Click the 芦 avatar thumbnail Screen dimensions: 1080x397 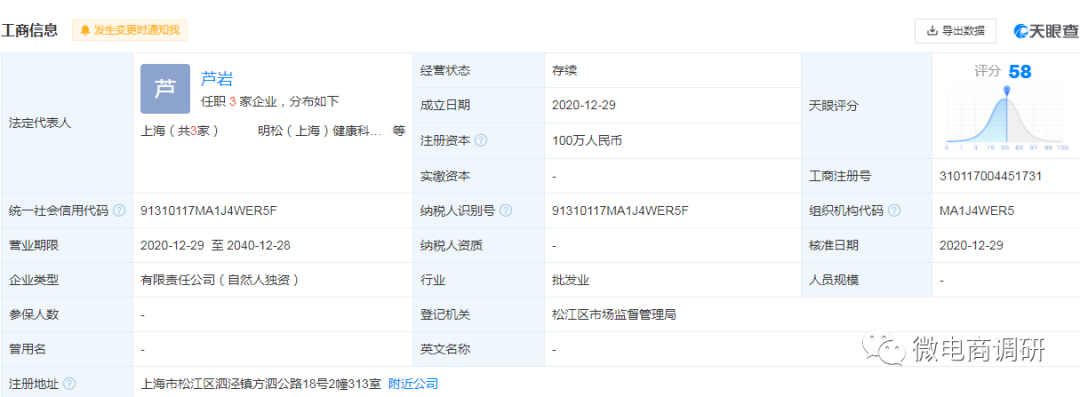pos(165,89)
